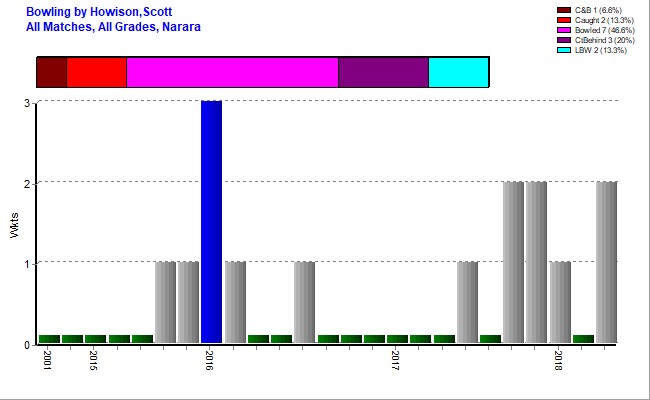
Task: Select the 'LBW 2 (13.3%)' legend text
Action: 601,50
